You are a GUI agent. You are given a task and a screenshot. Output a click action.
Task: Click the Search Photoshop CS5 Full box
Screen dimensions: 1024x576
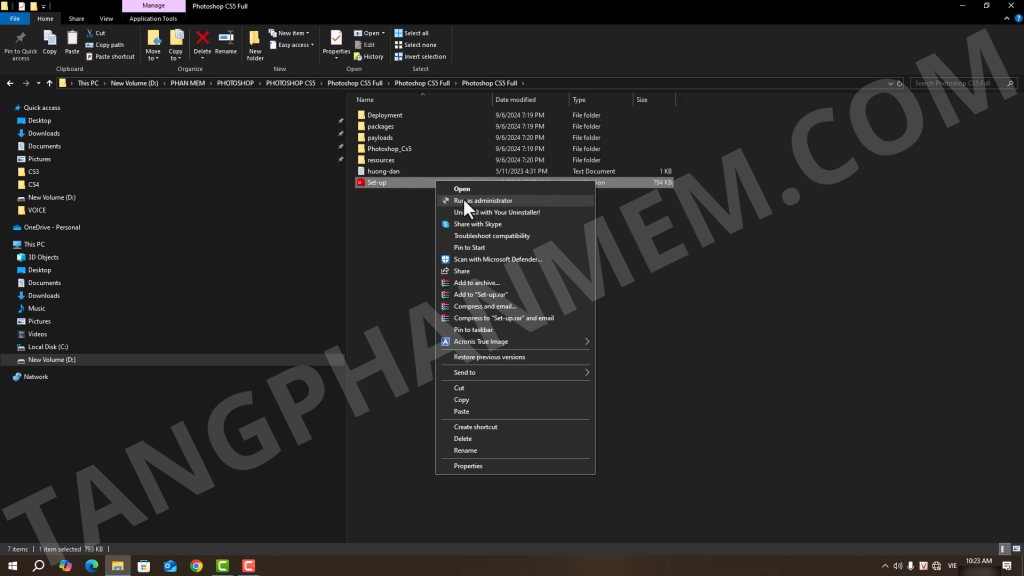click(960, 83)
